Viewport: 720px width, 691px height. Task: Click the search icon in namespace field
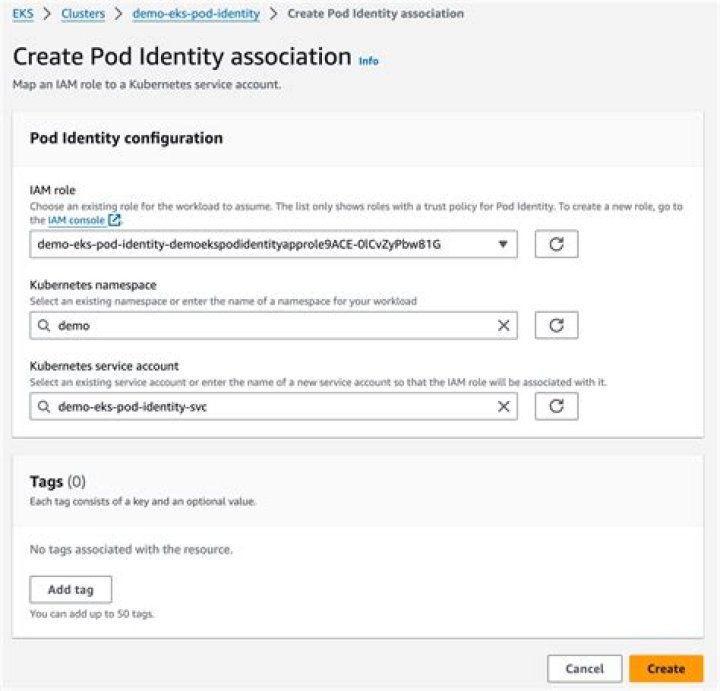tap(44, 325)
